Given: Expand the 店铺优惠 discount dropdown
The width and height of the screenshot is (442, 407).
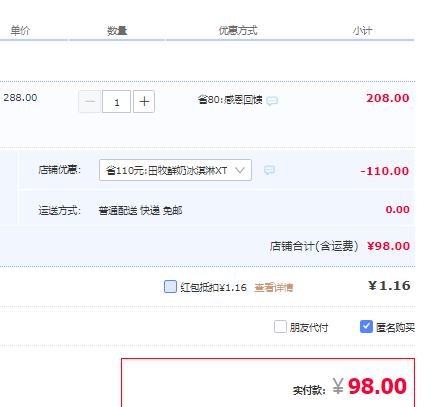Looking at the screenshot, I should [x=175, y=170].
